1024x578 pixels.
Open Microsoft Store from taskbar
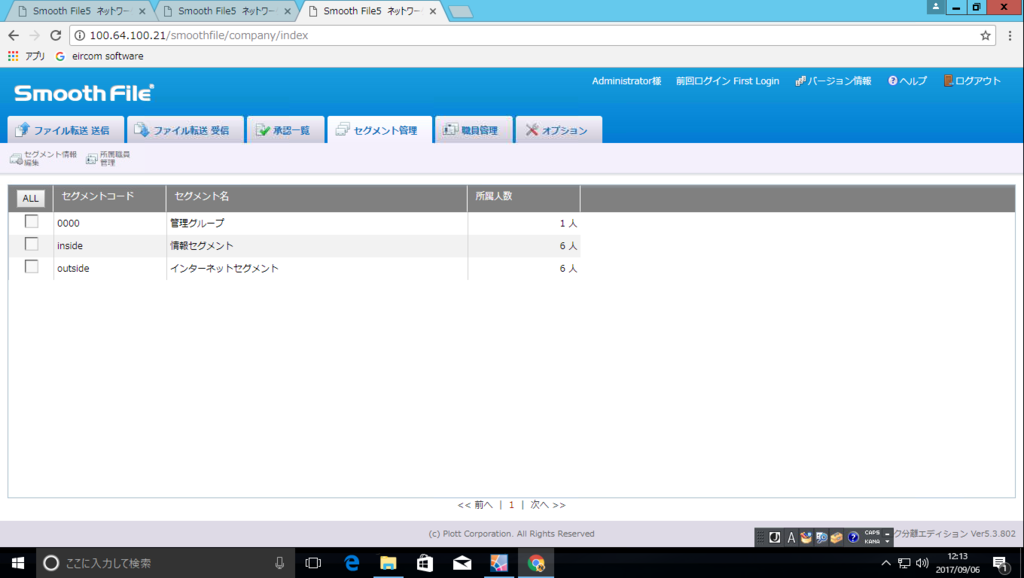pos(425,563)
